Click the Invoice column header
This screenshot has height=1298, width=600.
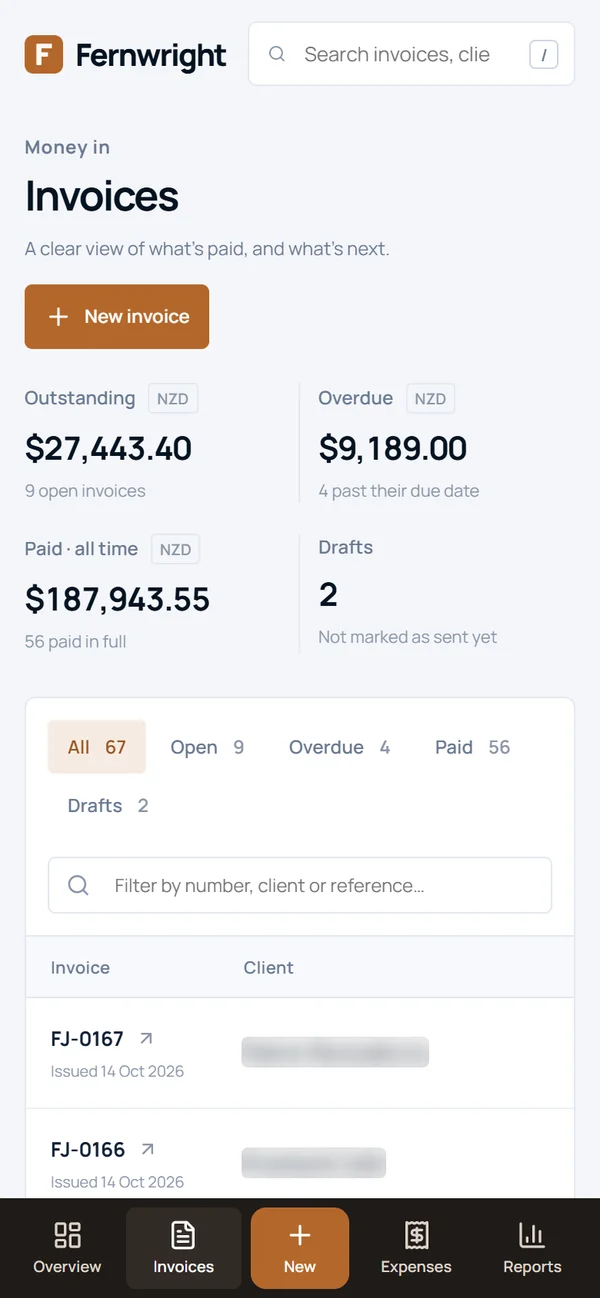(x=80, y=967)
